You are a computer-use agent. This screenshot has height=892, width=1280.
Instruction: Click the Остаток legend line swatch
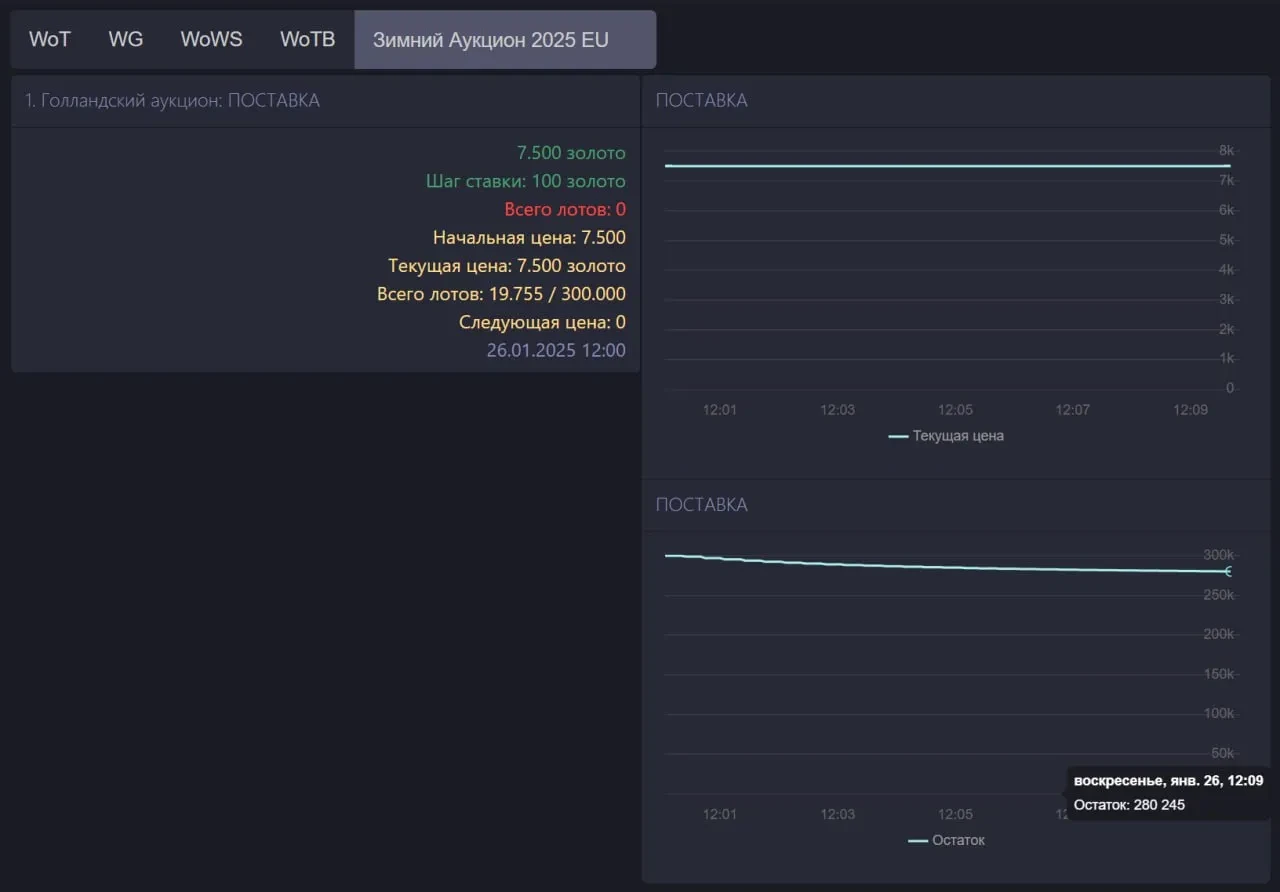tap(917, 840)
